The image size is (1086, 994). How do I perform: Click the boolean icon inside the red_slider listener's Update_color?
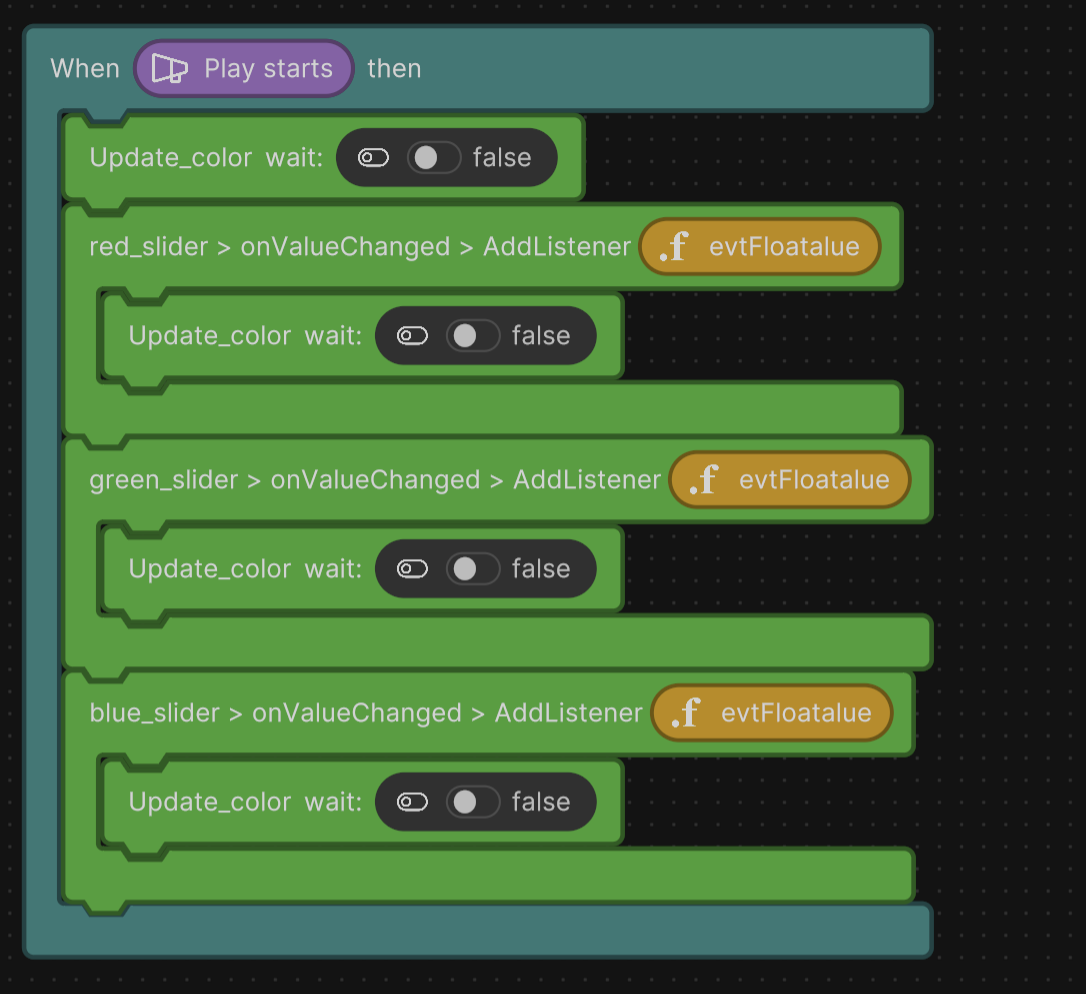412,336
